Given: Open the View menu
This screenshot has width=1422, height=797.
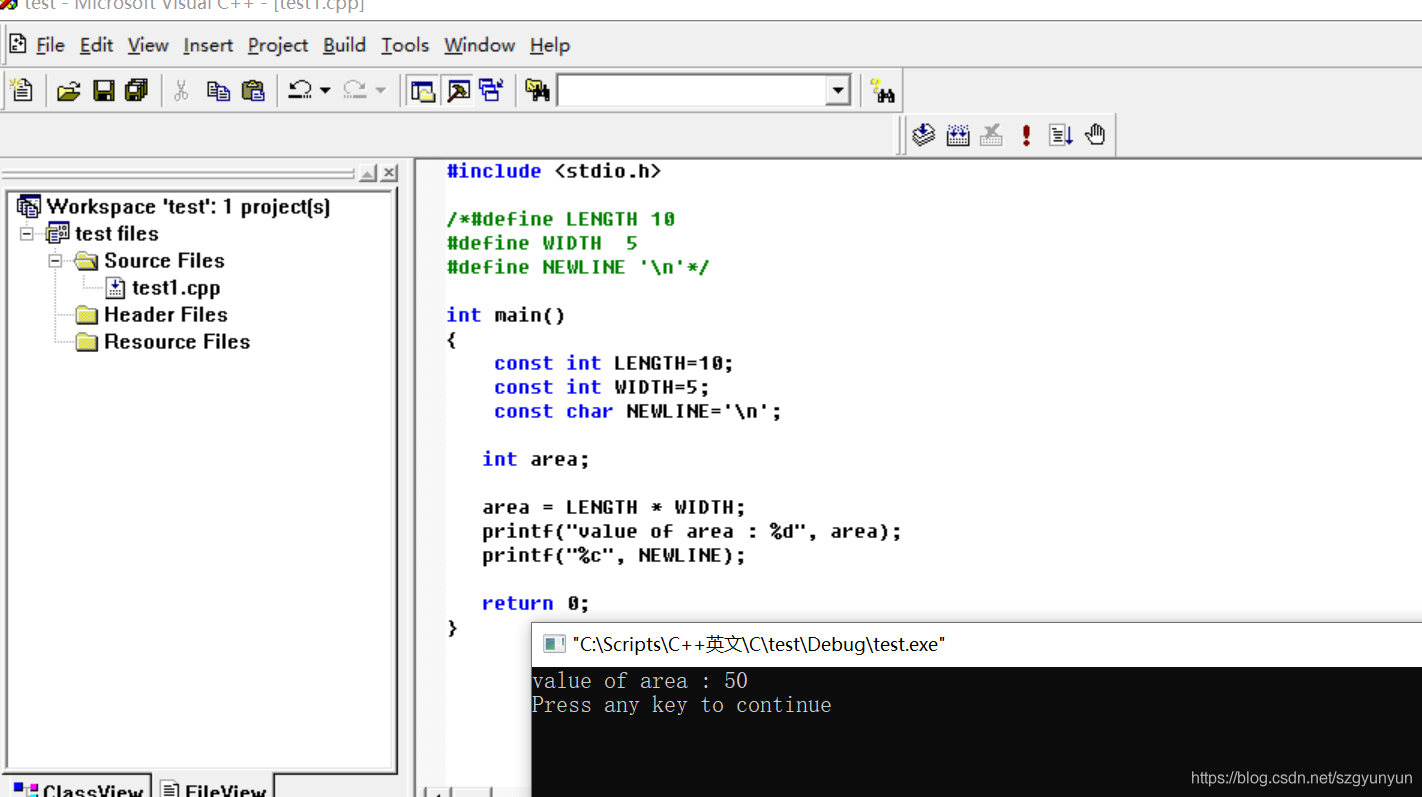Looking at the screenshot, I should coord(148,45).
